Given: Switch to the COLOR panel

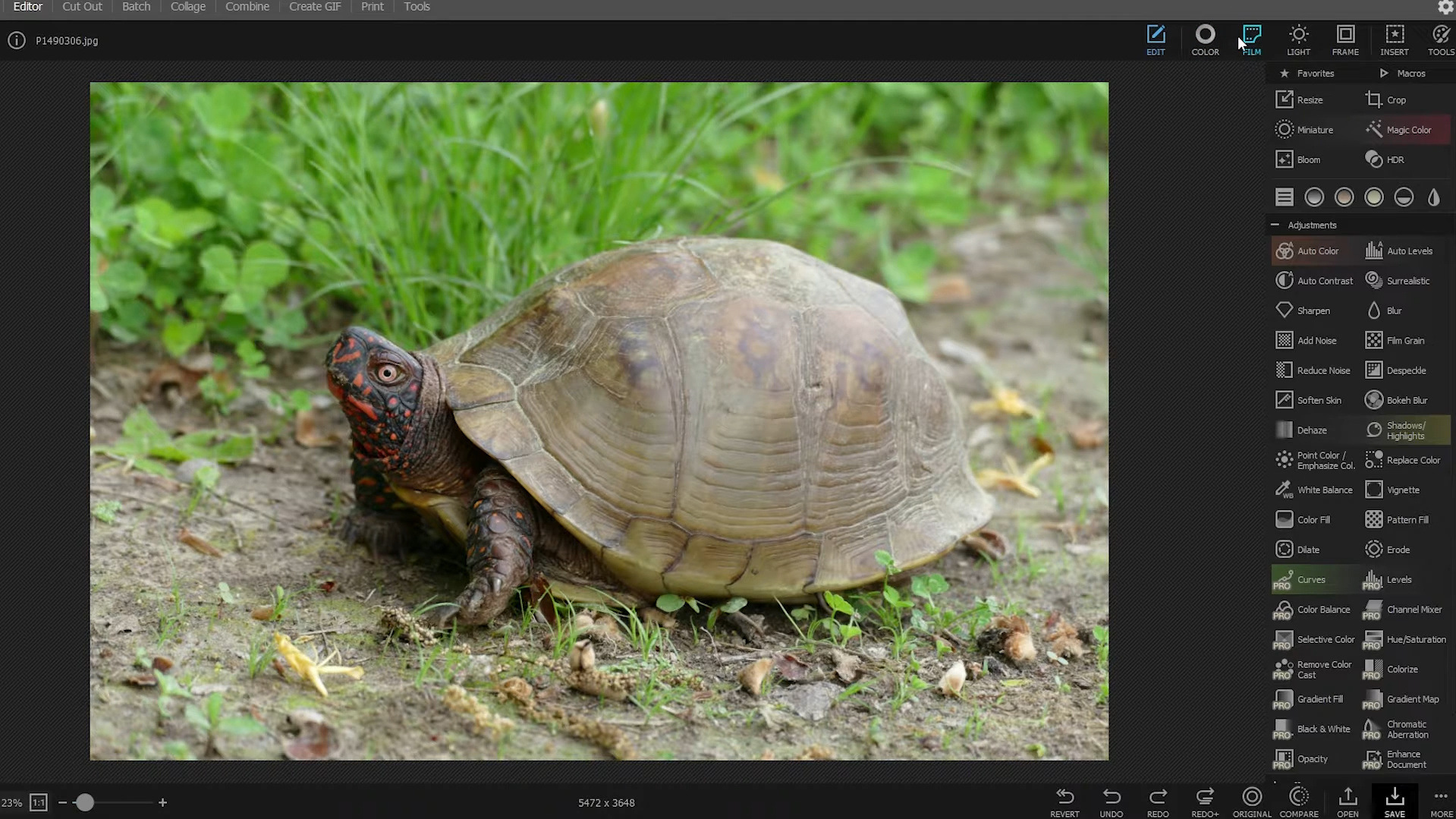Looking at the screenshot, I should point(1205,40).
